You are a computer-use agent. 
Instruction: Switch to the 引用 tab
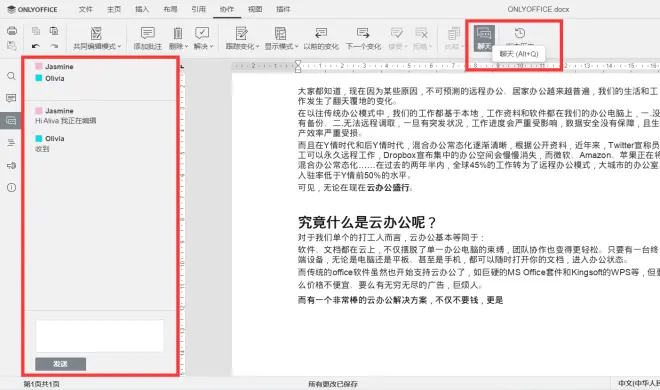coord(198,9)
